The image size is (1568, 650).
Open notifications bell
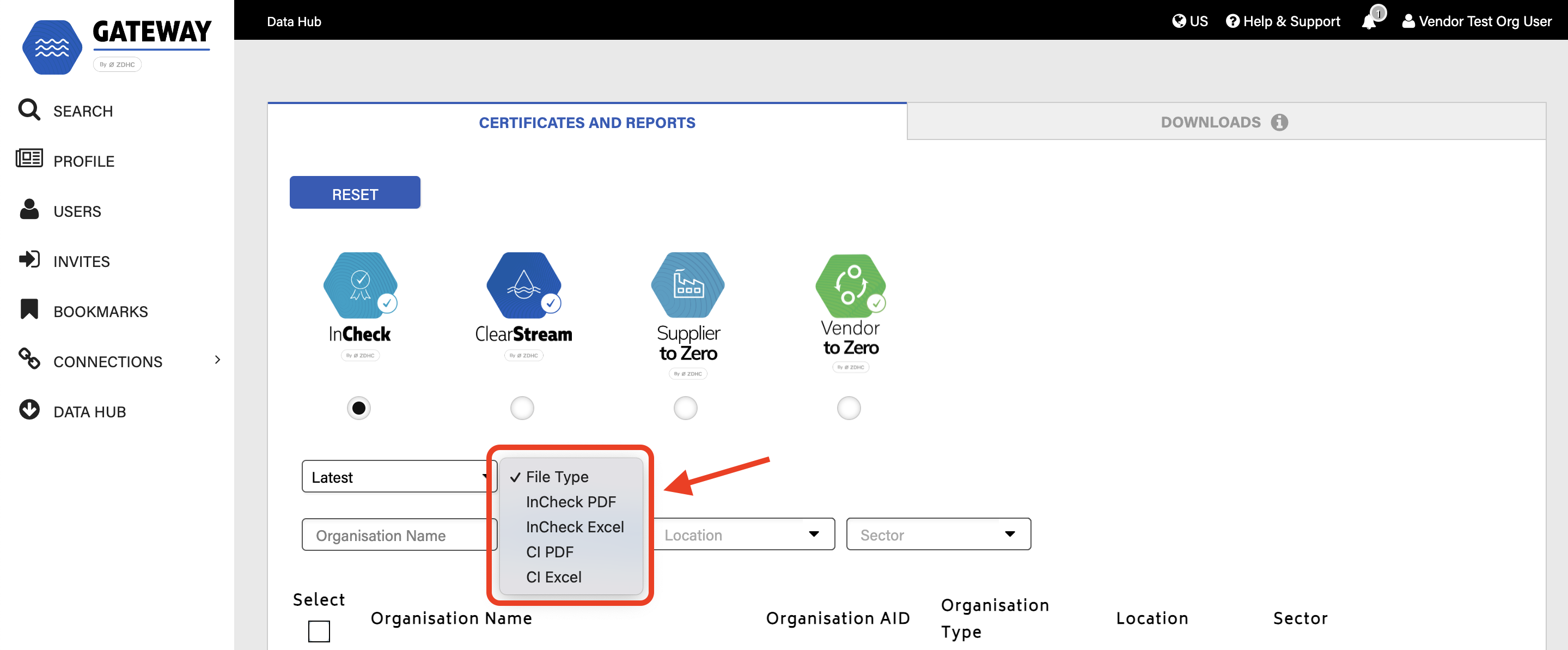1369,22
